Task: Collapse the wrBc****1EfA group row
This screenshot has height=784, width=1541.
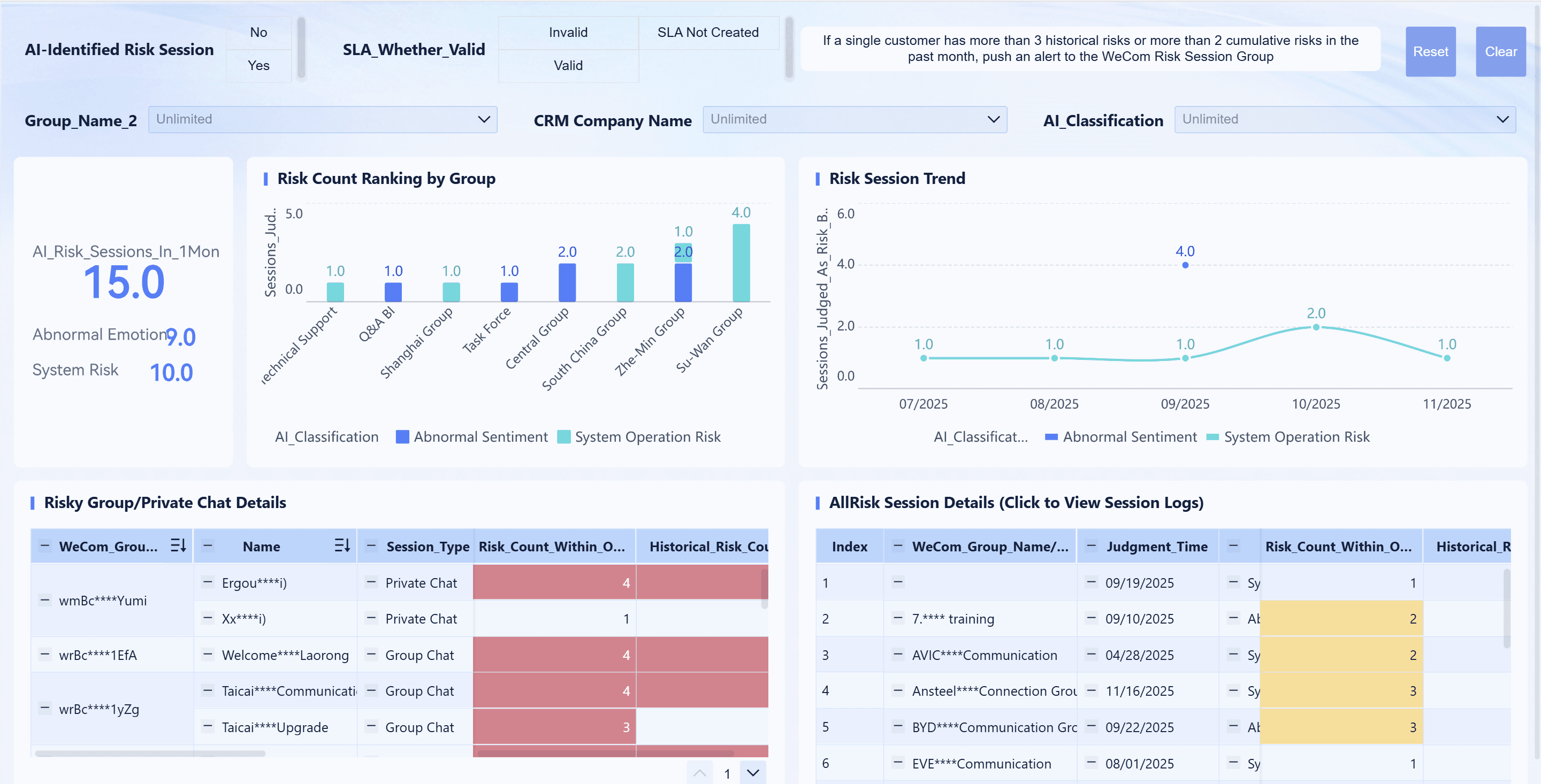Action: pyautogui.click(x=45, y=654)
